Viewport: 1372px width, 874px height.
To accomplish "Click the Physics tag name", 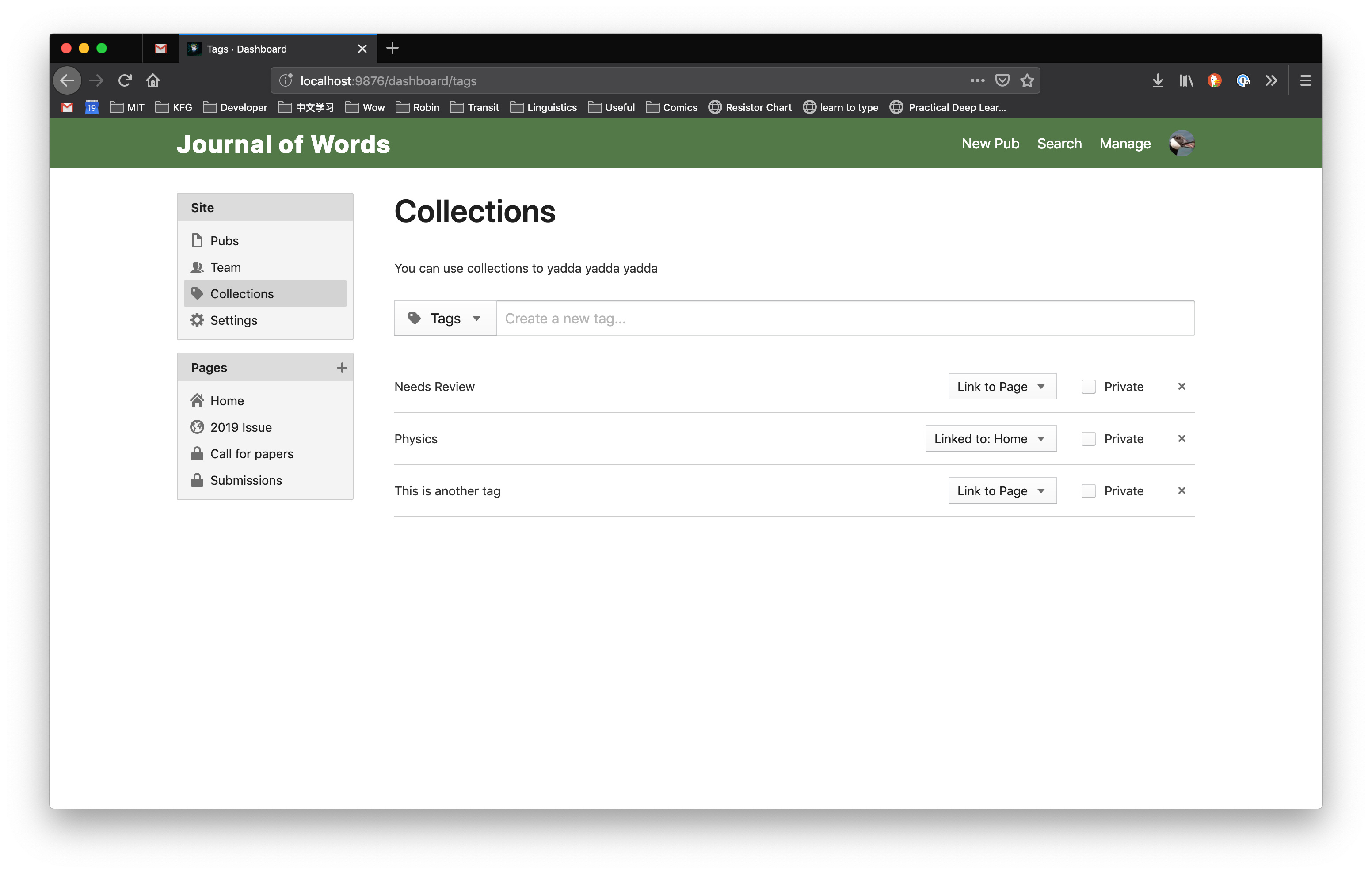I will pos(415,438).
